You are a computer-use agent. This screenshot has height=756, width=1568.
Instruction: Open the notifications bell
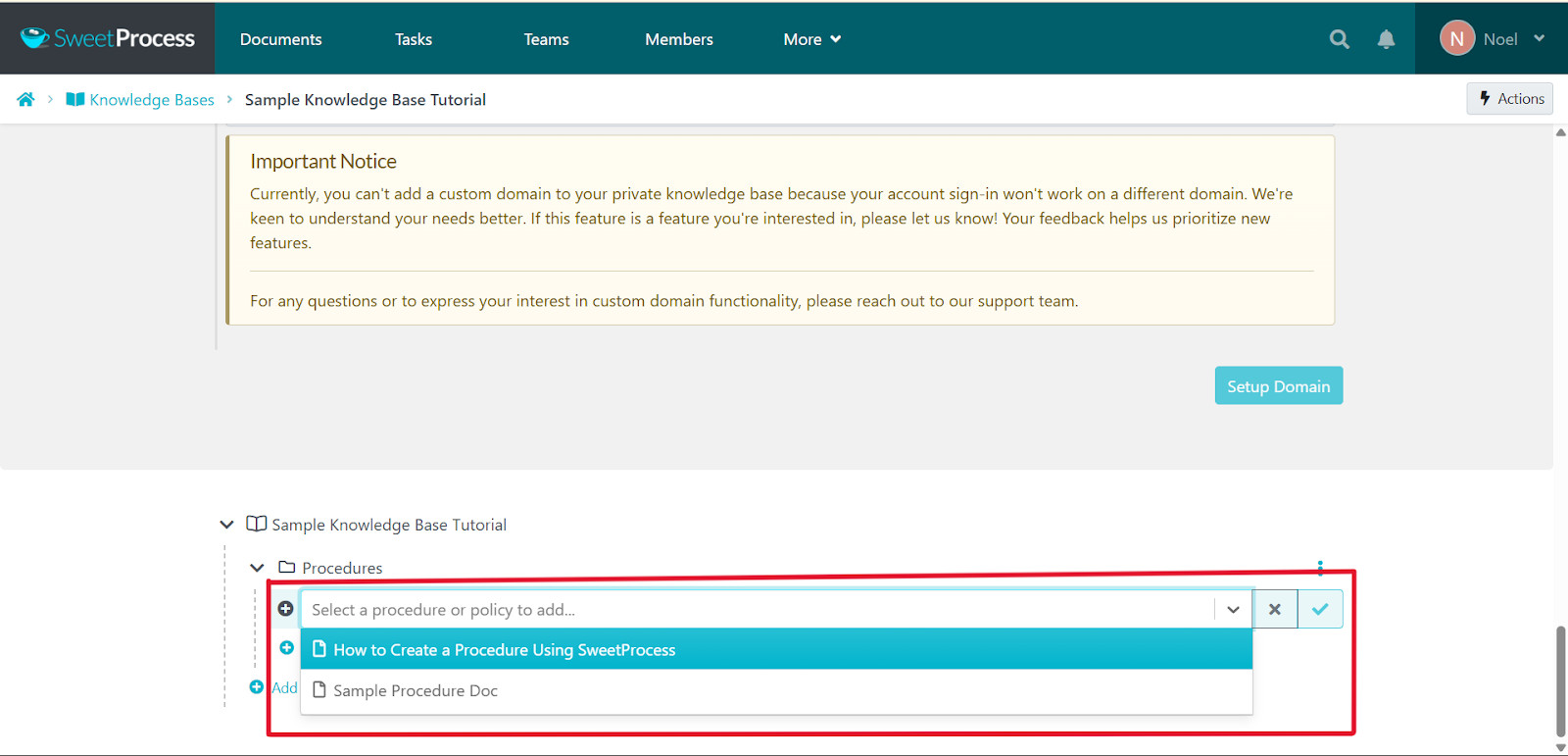(1386, 39)
